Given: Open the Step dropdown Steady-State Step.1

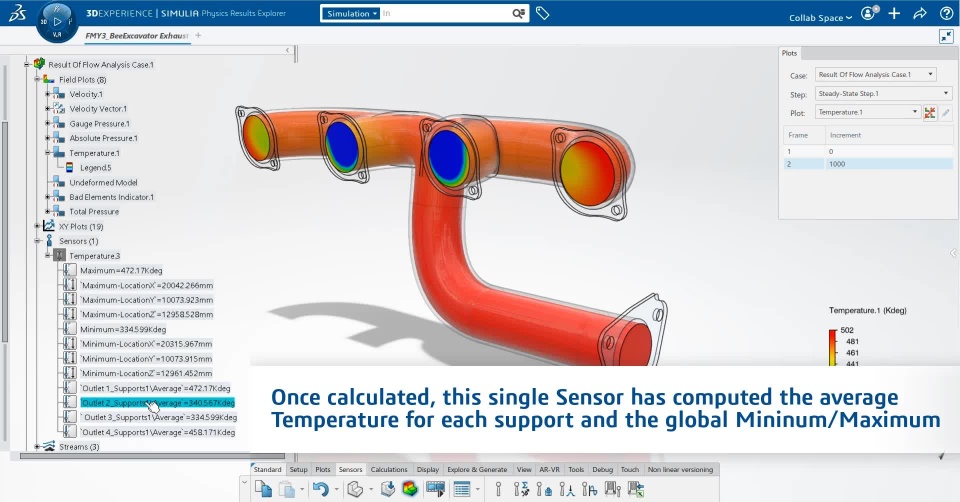Looking at the screenshot, I should pos(883,94).
